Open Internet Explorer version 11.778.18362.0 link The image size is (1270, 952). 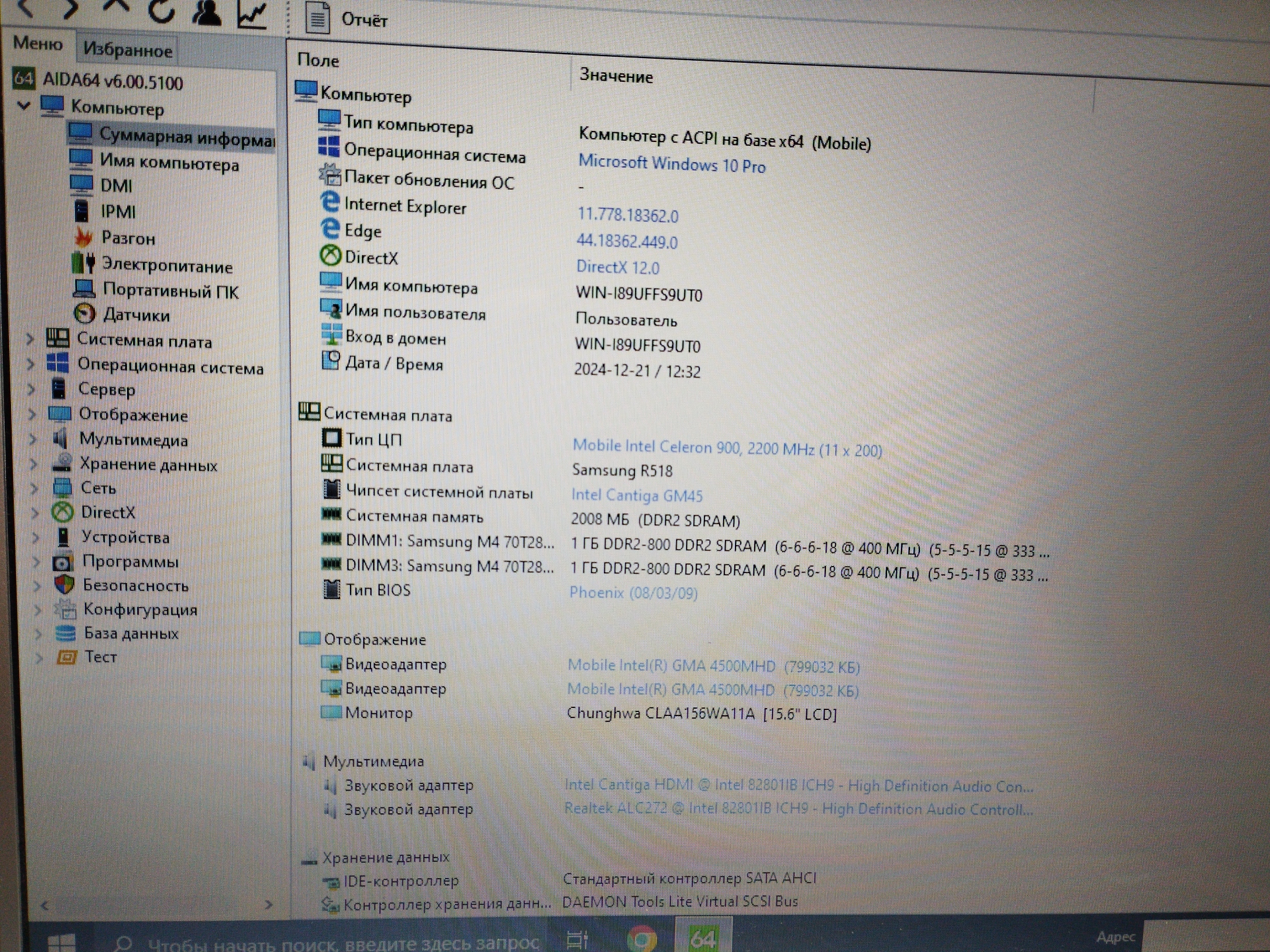pyautogui.click(x=628, y=216)
